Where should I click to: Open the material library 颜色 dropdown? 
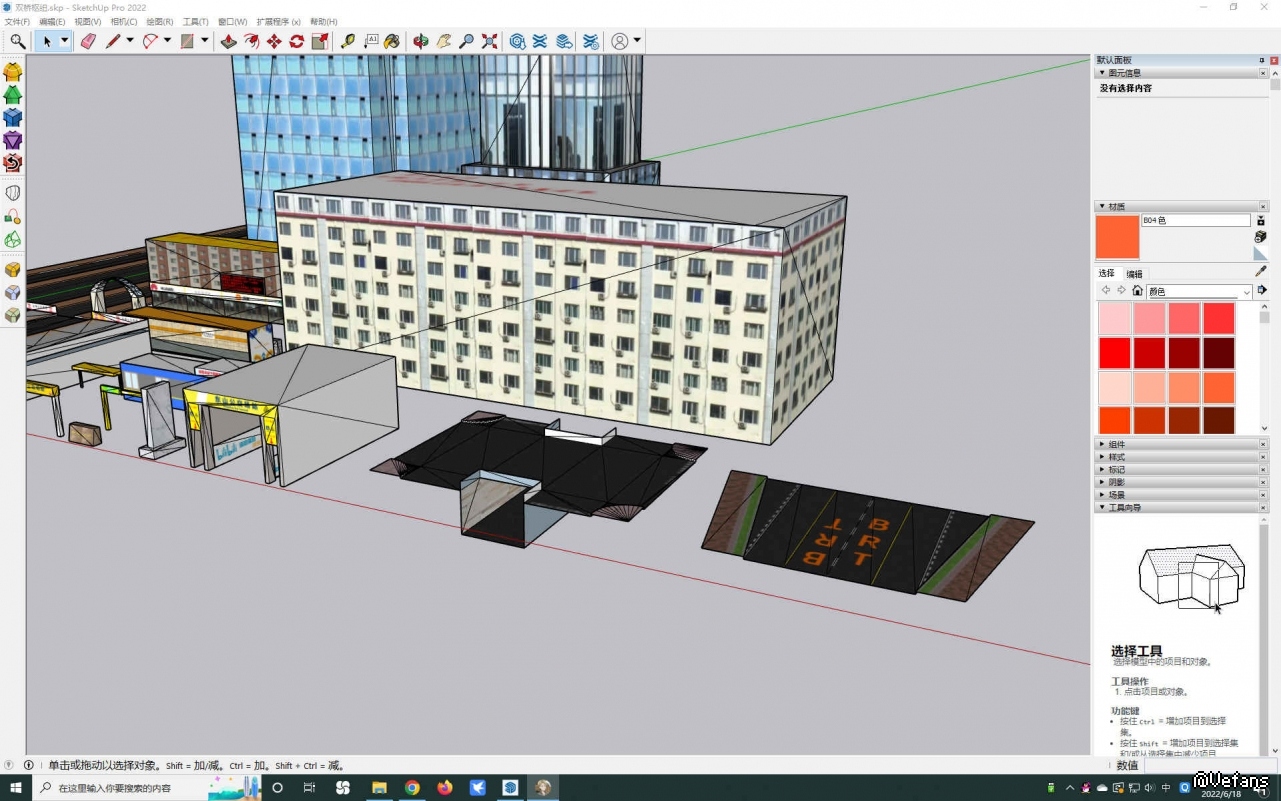[x=1246, y=292]
